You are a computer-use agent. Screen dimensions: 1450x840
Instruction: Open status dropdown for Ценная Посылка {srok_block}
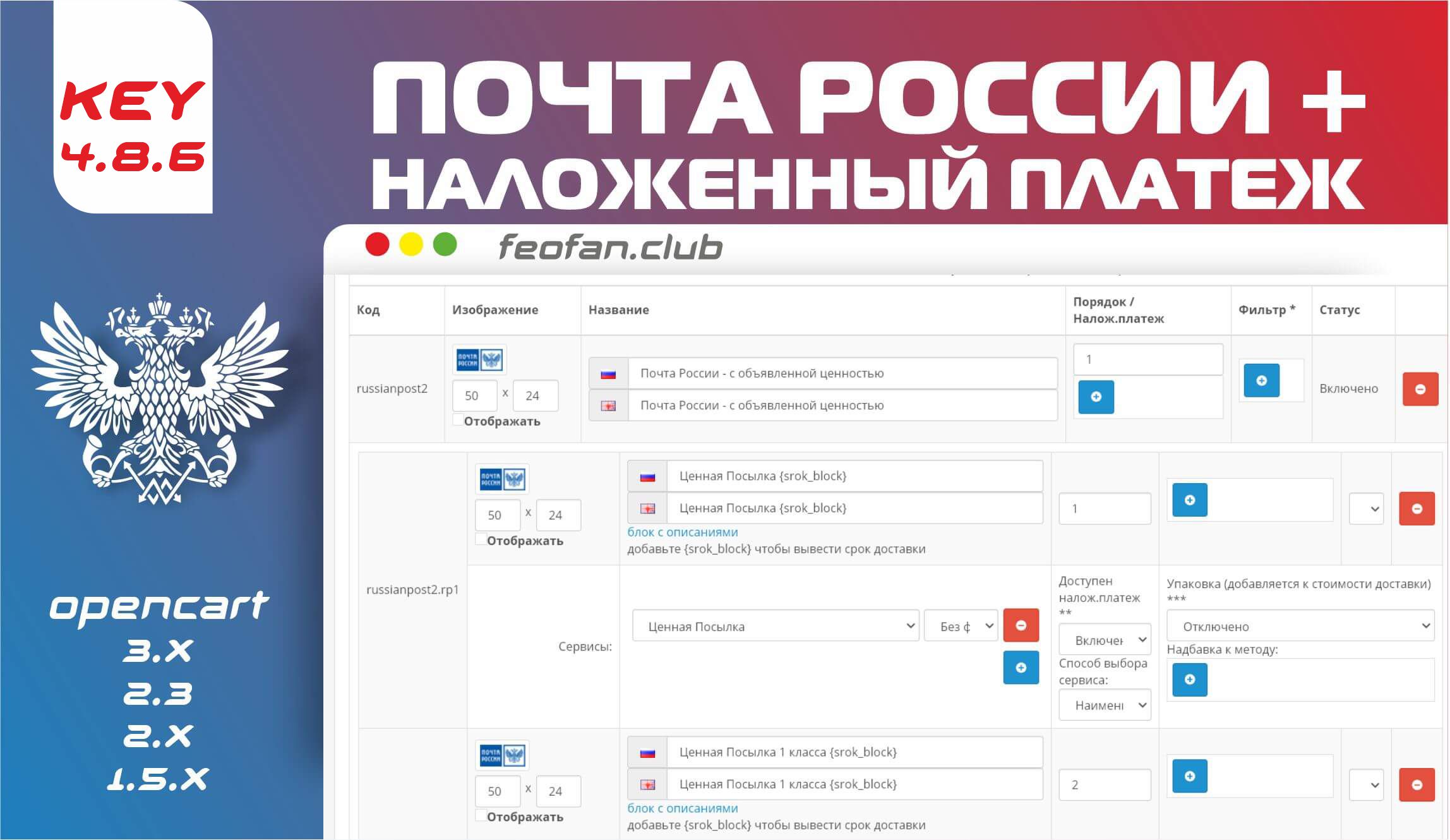[1367, 509]
